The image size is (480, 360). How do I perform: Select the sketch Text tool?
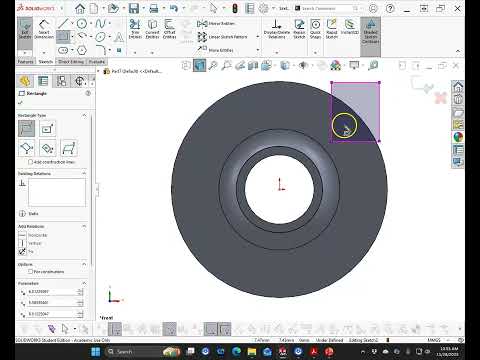[x=119, y=37]
